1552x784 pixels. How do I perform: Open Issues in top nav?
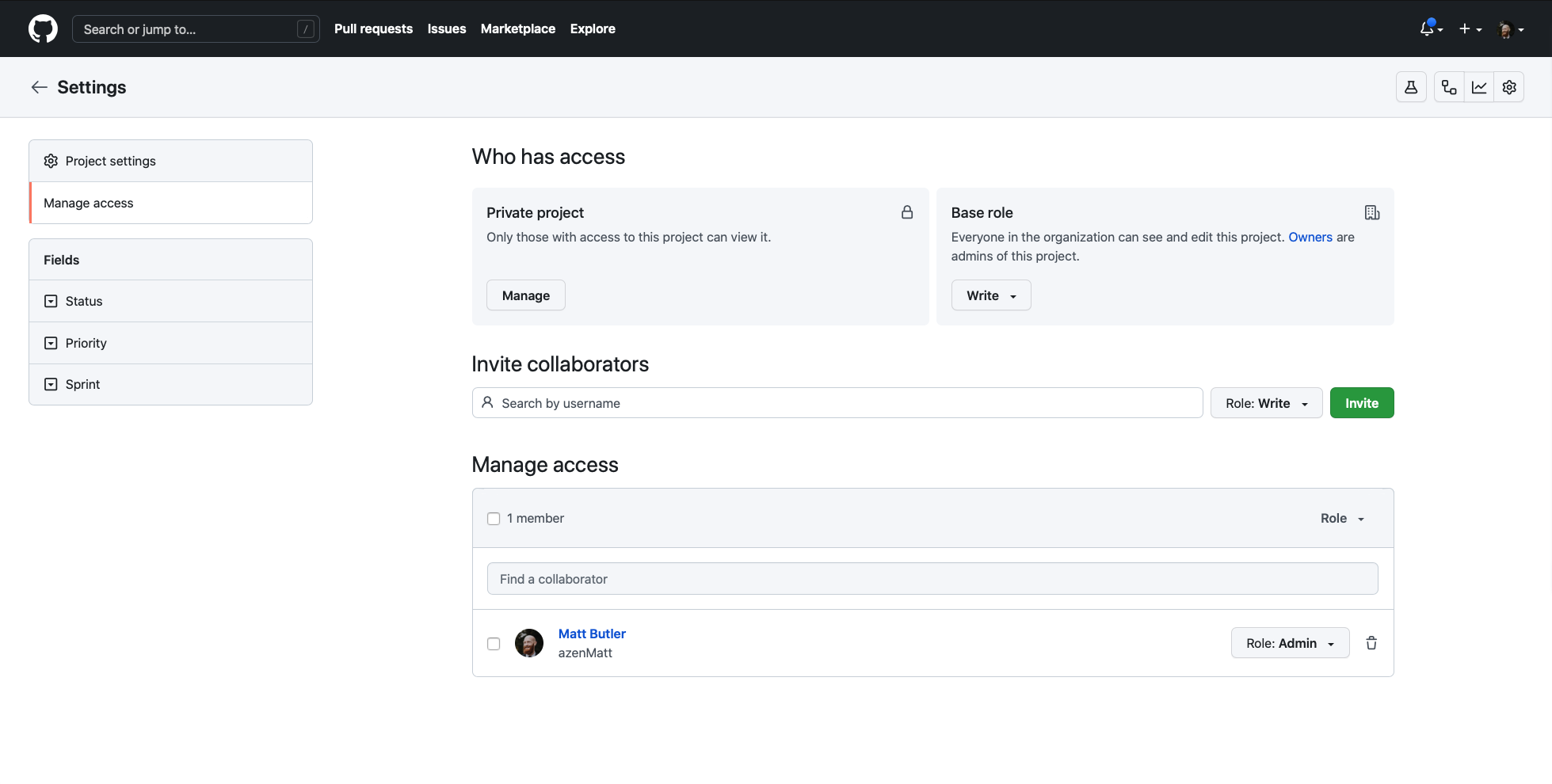[447, 29]
